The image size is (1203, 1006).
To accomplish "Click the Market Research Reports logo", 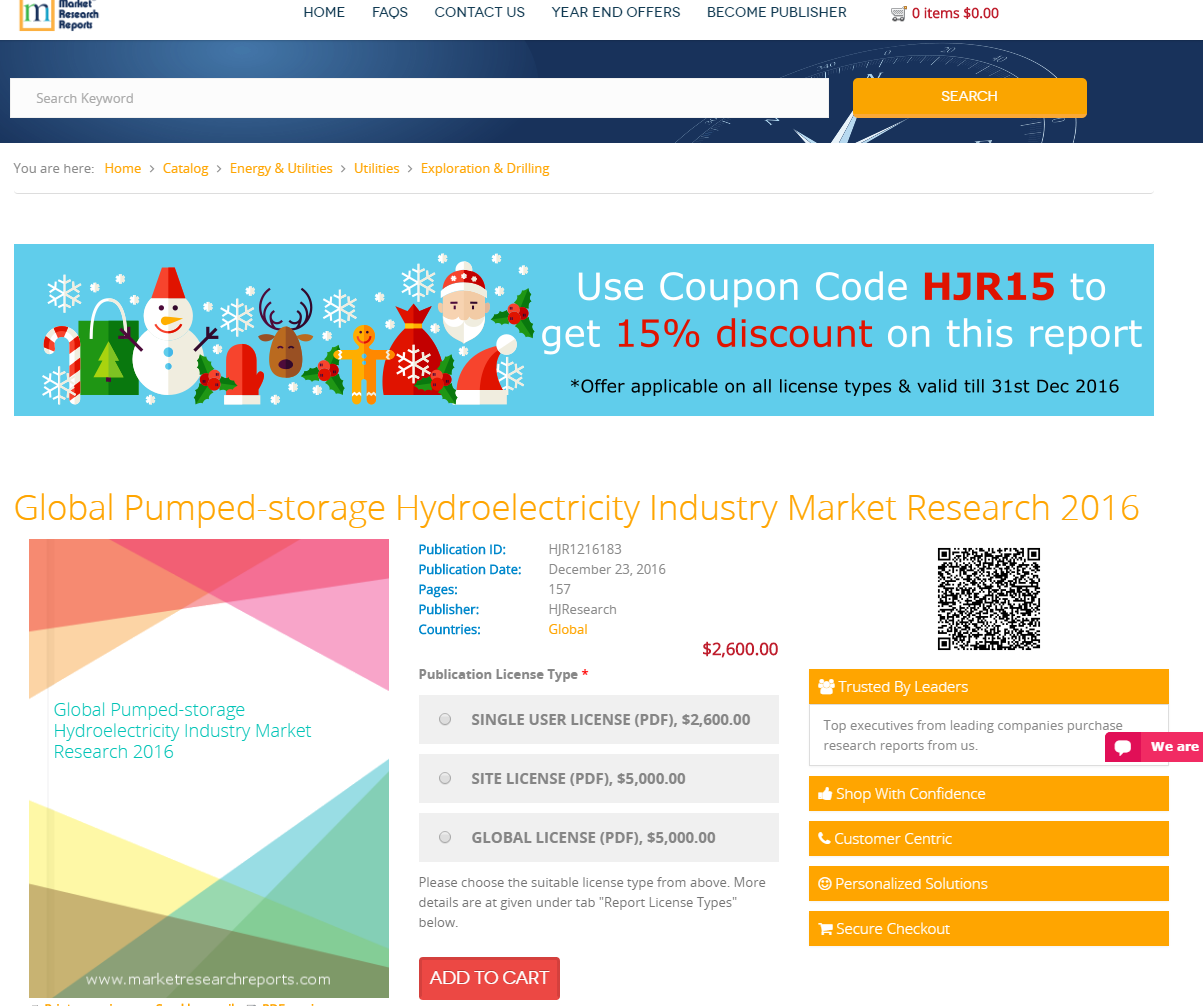I will click(x=58, y=15).
